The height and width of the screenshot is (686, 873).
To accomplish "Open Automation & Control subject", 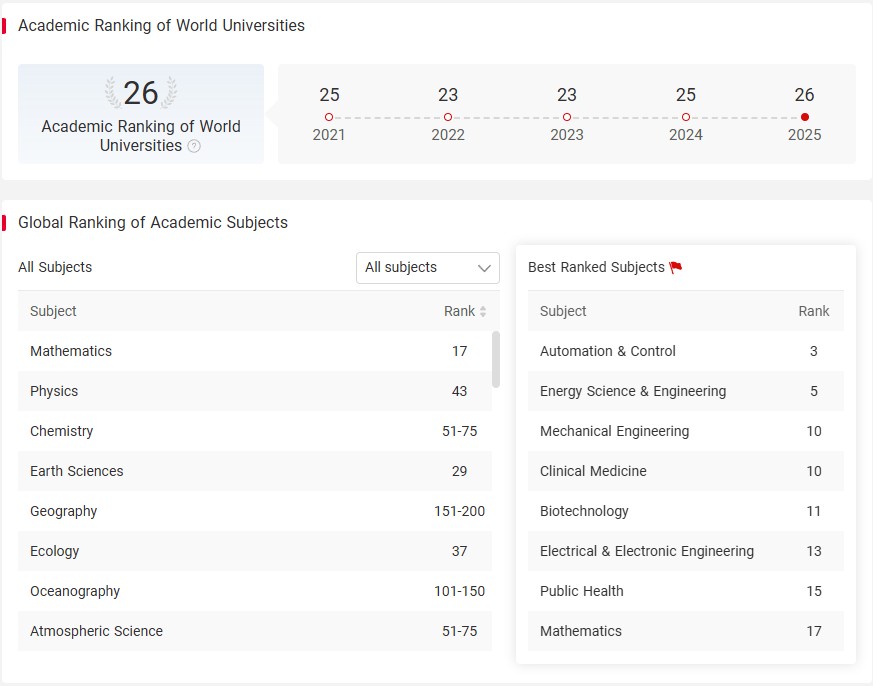I will click(x=685, y=351).
